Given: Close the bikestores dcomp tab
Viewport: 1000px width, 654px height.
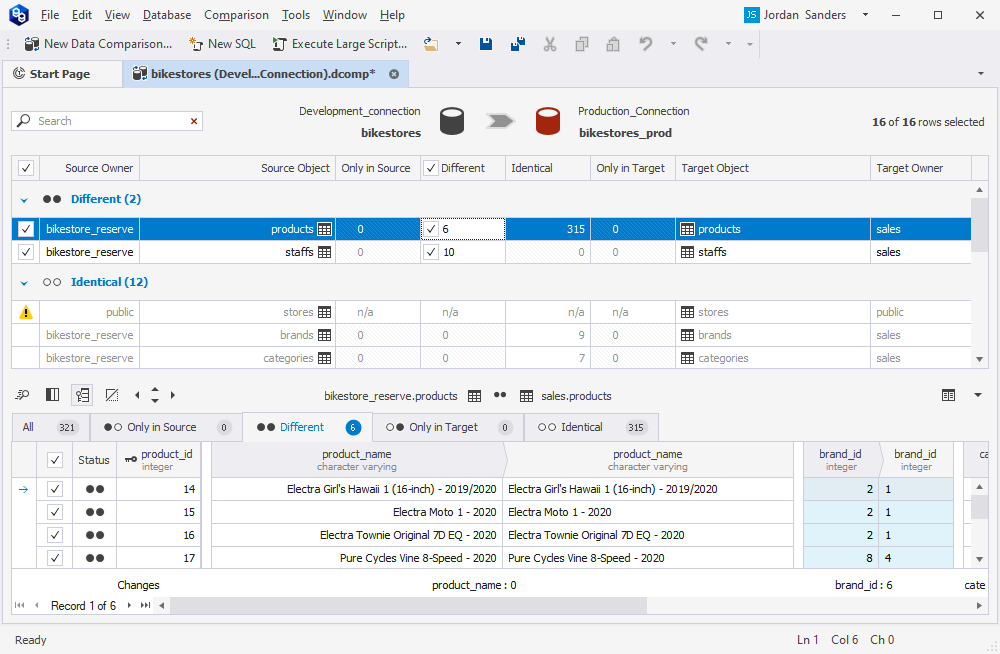Looking at the screenshot, I should [x=394, y=74].
